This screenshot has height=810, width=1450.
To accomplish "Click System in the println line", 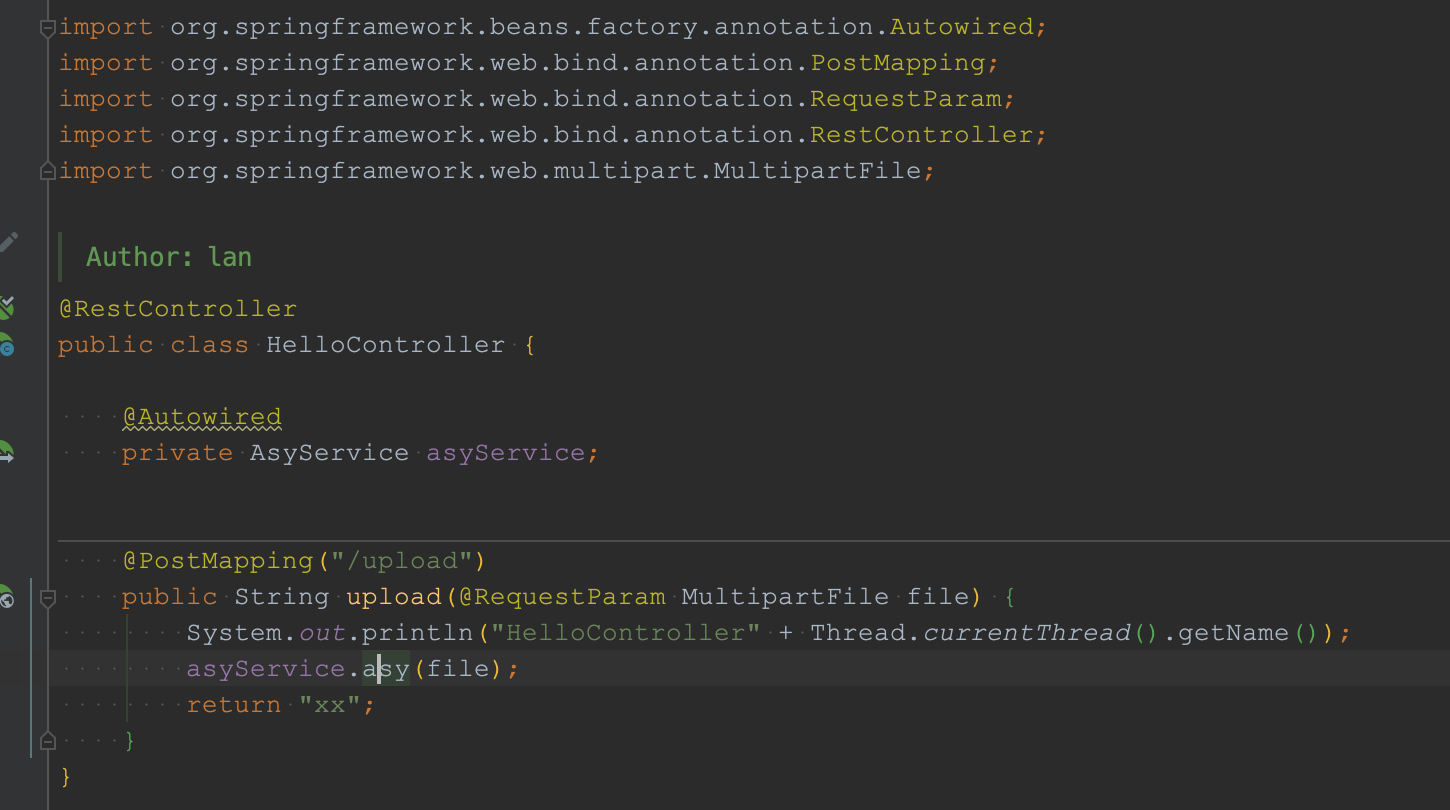I will tap(234, 633).
